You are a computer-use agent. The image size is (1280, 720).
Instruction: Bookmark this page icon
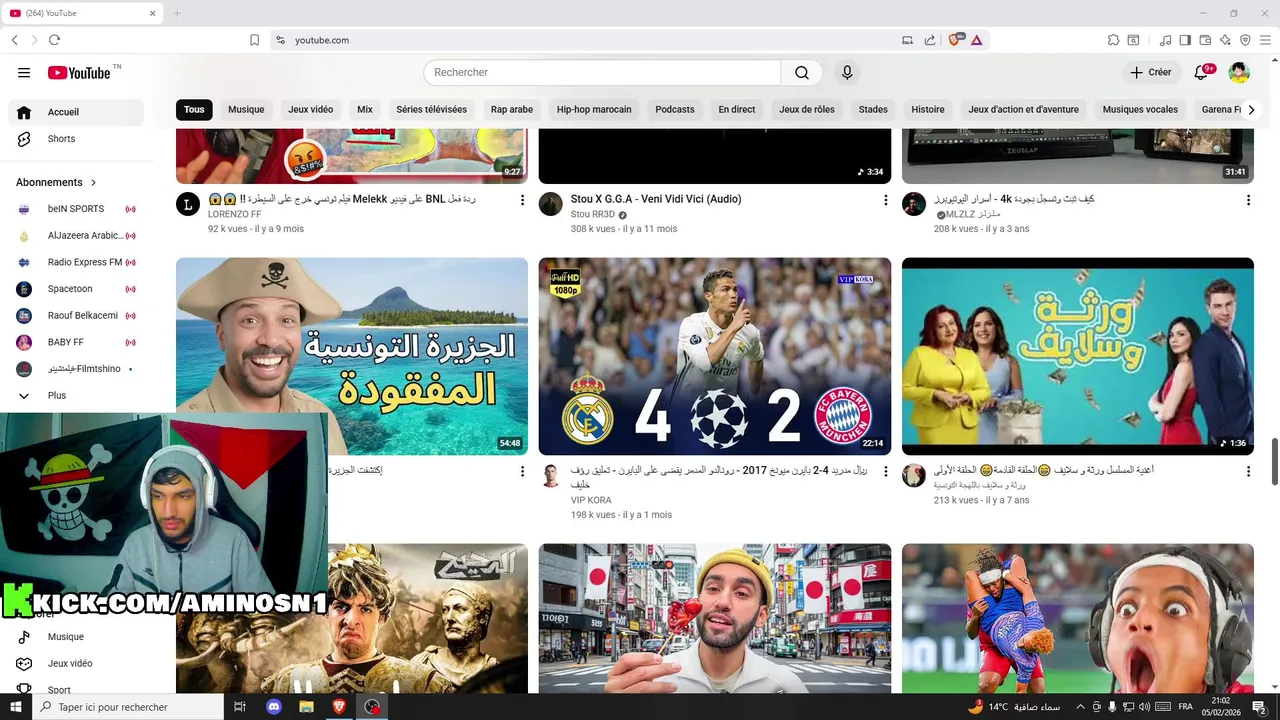255,40
